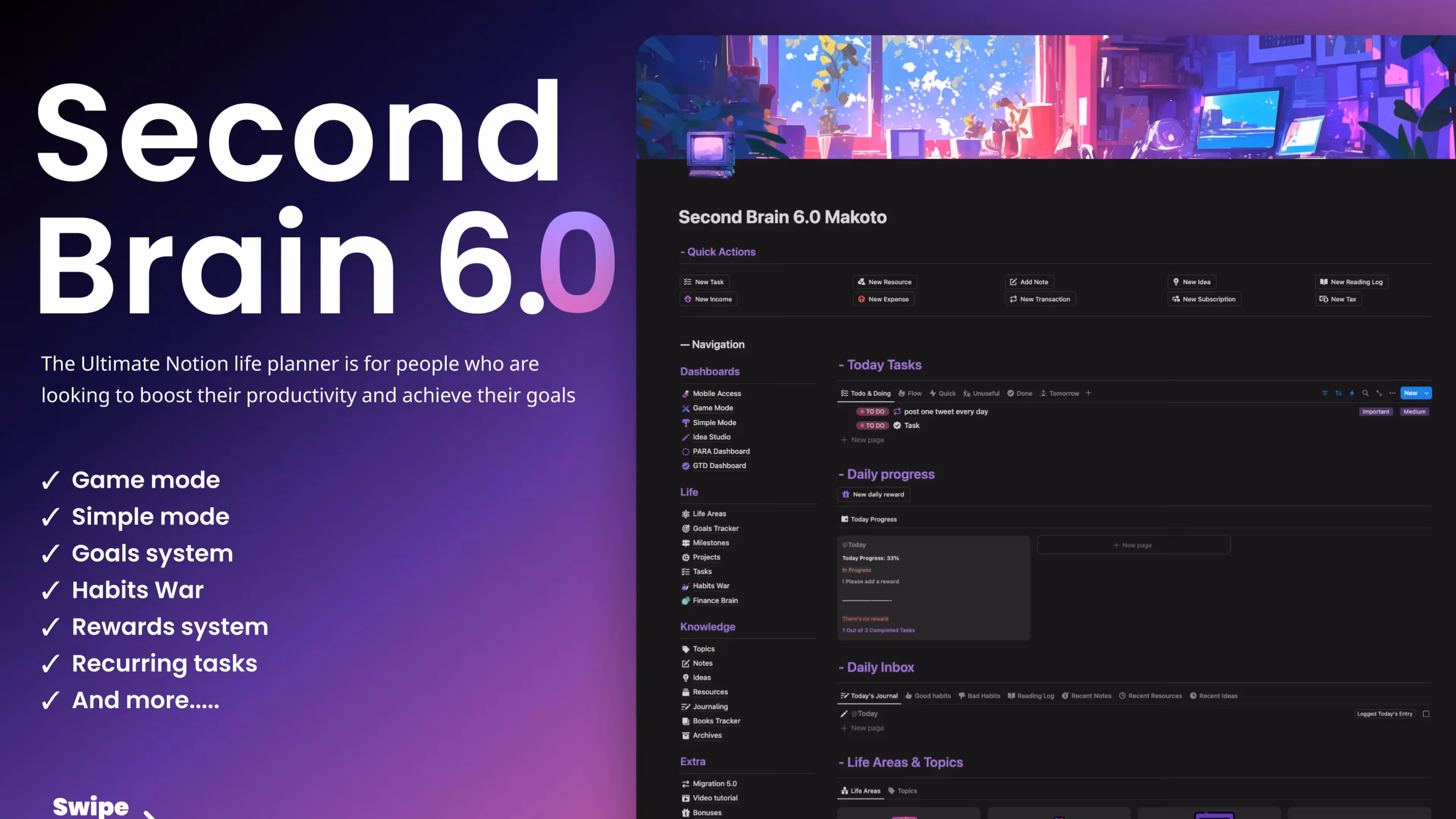Click the filter icon in Today Tasks
Viewport: 1456px width, 819px height.
tap(1324, 394)
